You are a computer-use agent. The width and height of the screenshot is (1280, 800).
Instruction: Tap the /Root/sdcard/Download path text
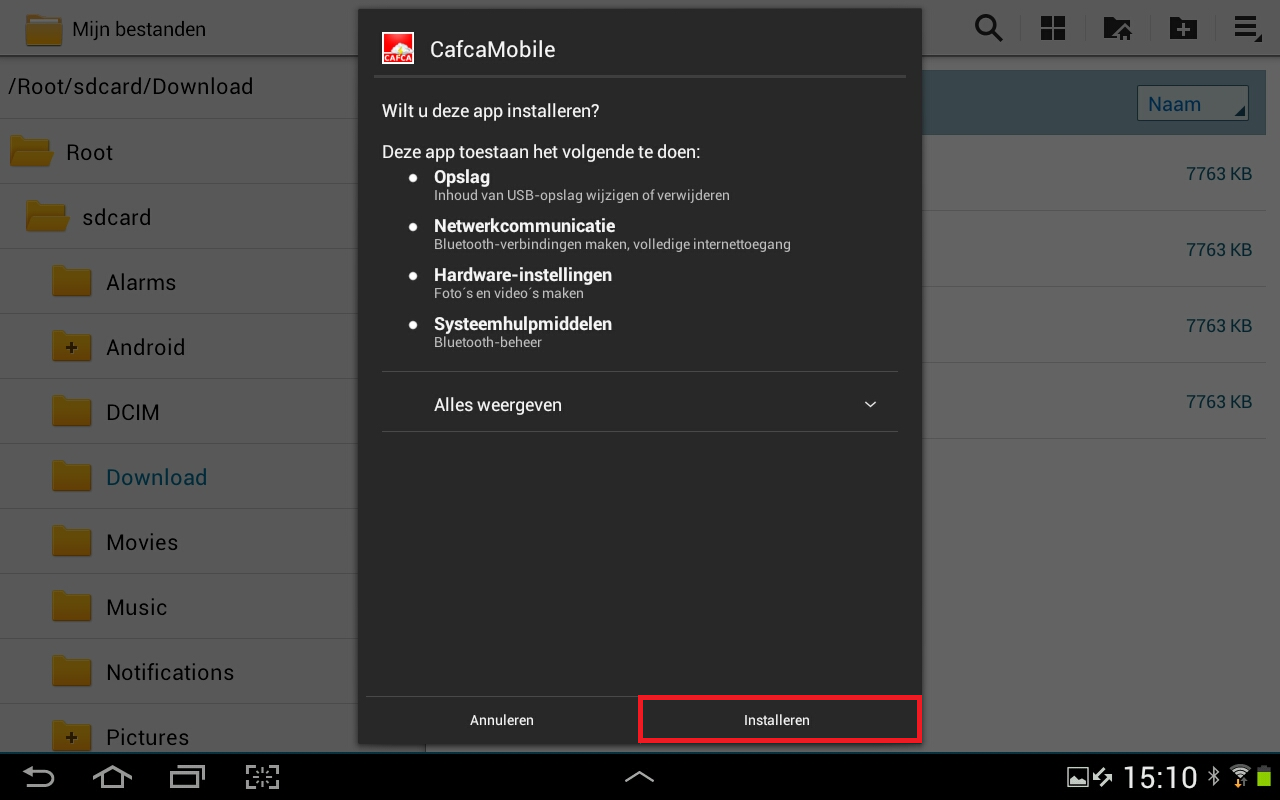(130, 86)
